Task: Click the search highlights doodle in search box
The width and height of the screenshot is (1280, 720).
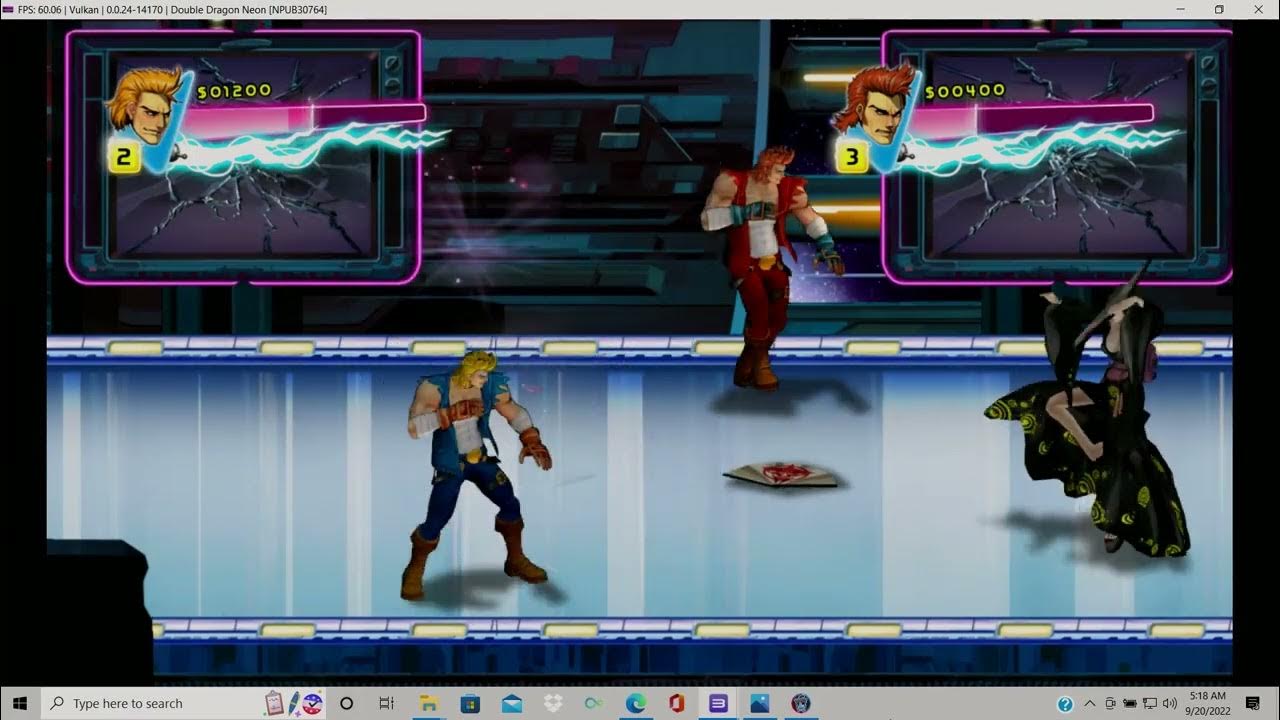Action: click(294, 703)
